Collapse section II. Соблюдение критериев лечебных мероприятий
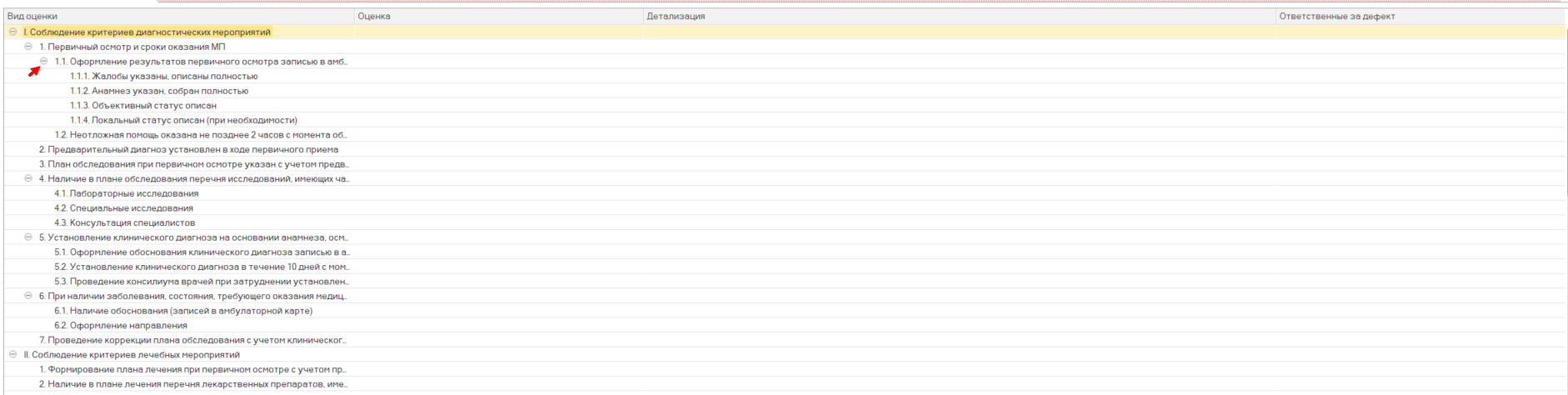This screenshot has height=395, width=1568. pos(12,354)
